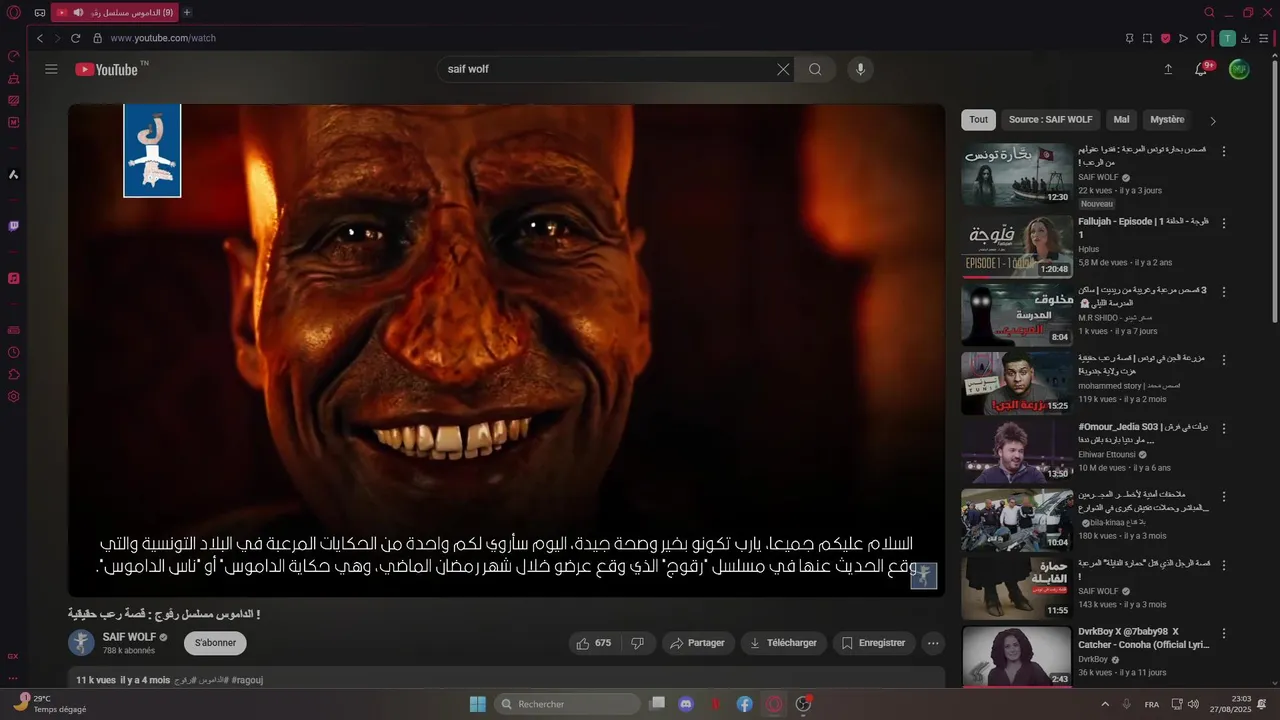The image size is (1280, 720).
Task: Open the 12:30 boat video thumbnail
Action: [1017, 175]
